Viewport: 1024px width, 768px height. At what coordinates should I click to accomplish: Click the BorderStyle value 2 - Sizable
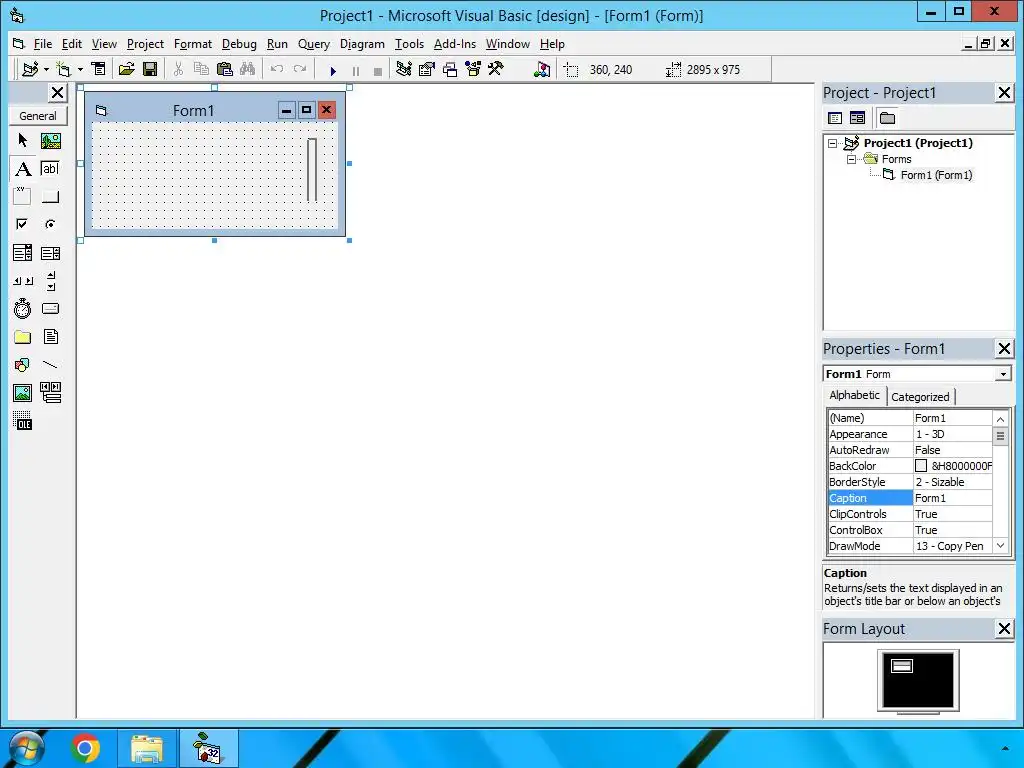(952, 482)
